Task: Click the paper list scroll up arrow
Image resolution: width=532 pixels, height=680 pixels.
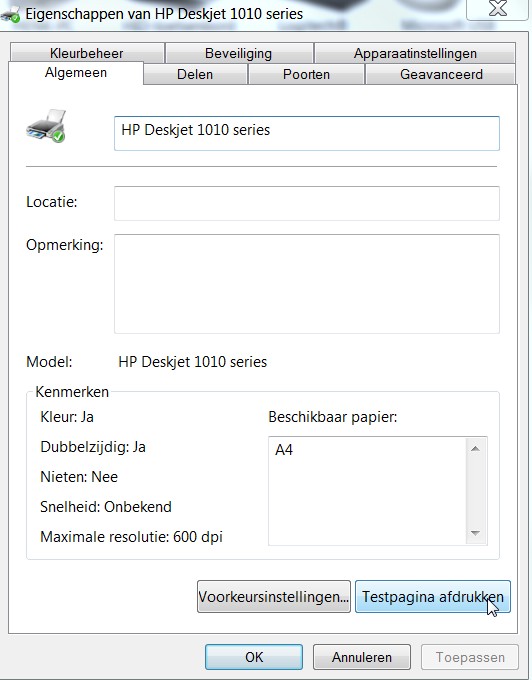Action: [x=475, y=448]
